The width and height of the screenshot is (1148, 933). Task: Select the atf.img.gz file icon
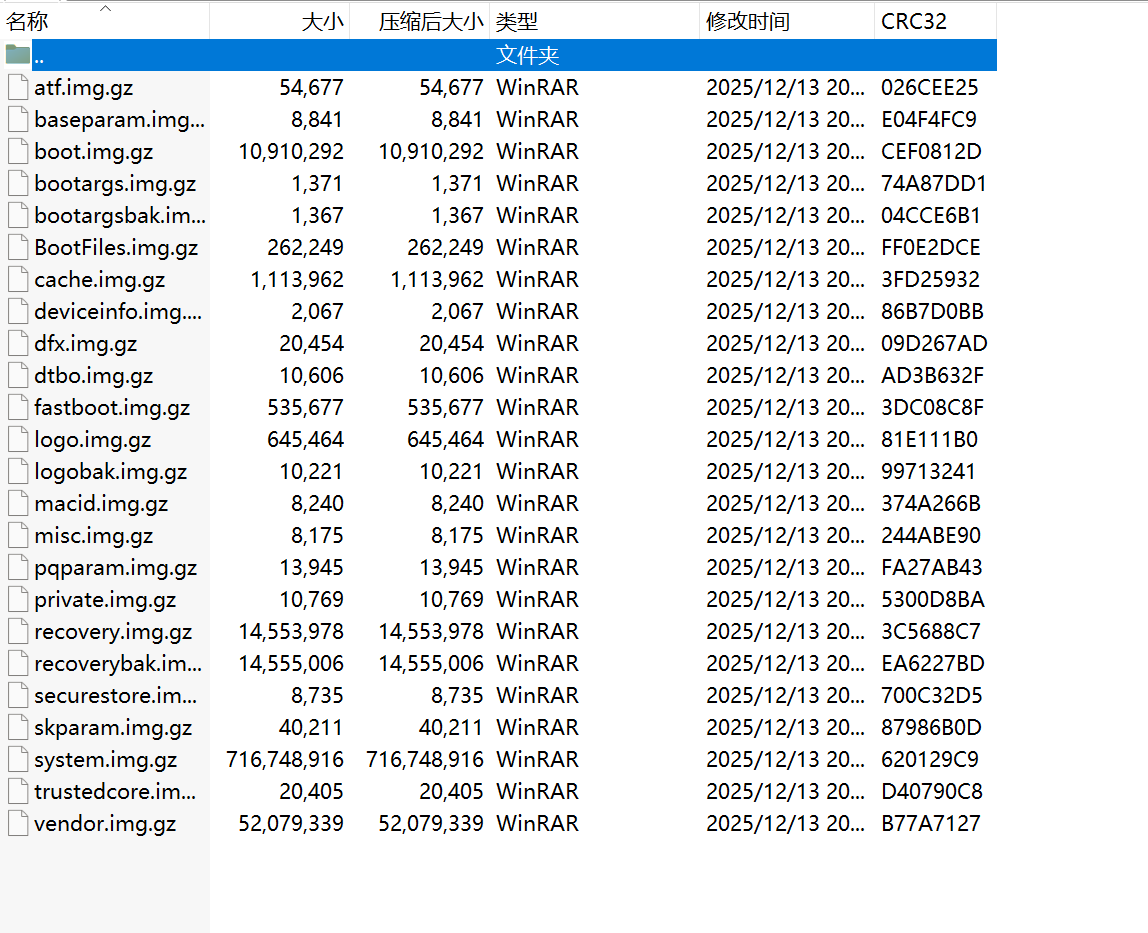coord(18,87)
